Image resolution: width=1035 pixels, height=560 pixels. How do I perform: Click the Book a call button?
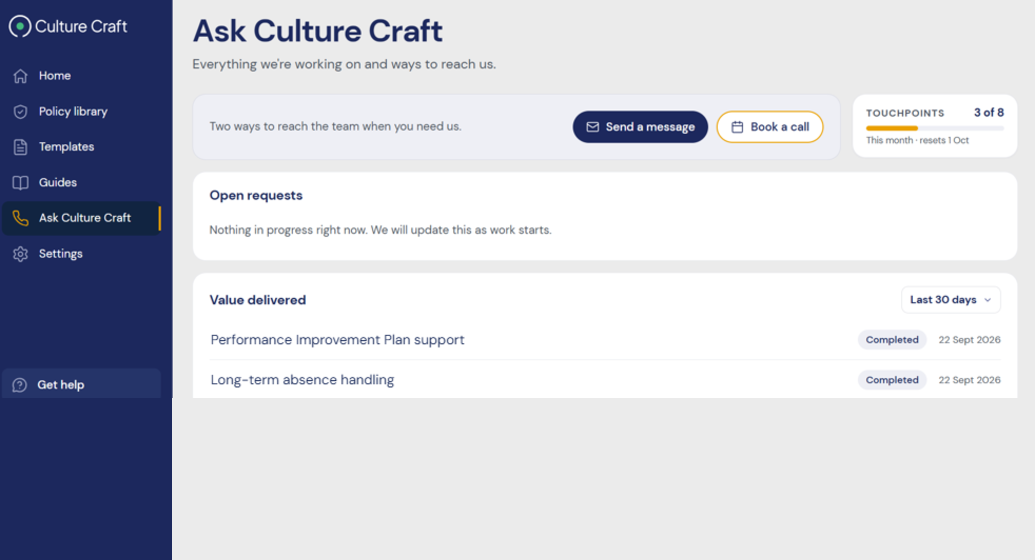click(770, 127)
